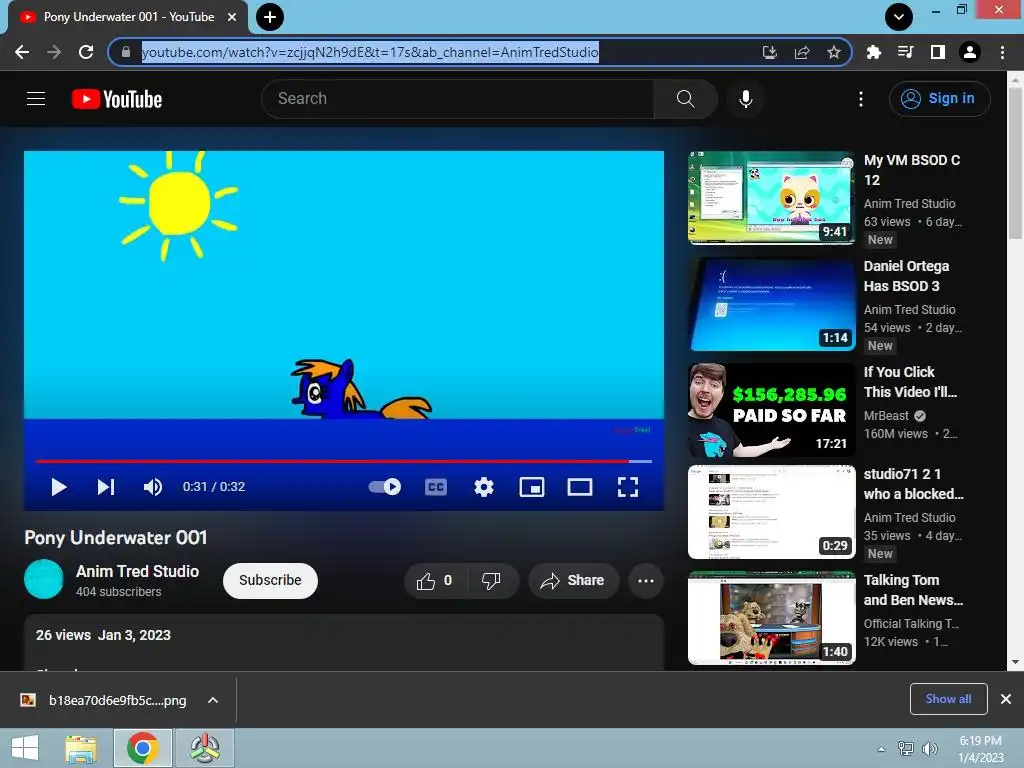This screenshot has width=1024, height=768.
Task: Click Chrome taskbar icon
Action: pyautogui.click(x=143, y=748)
